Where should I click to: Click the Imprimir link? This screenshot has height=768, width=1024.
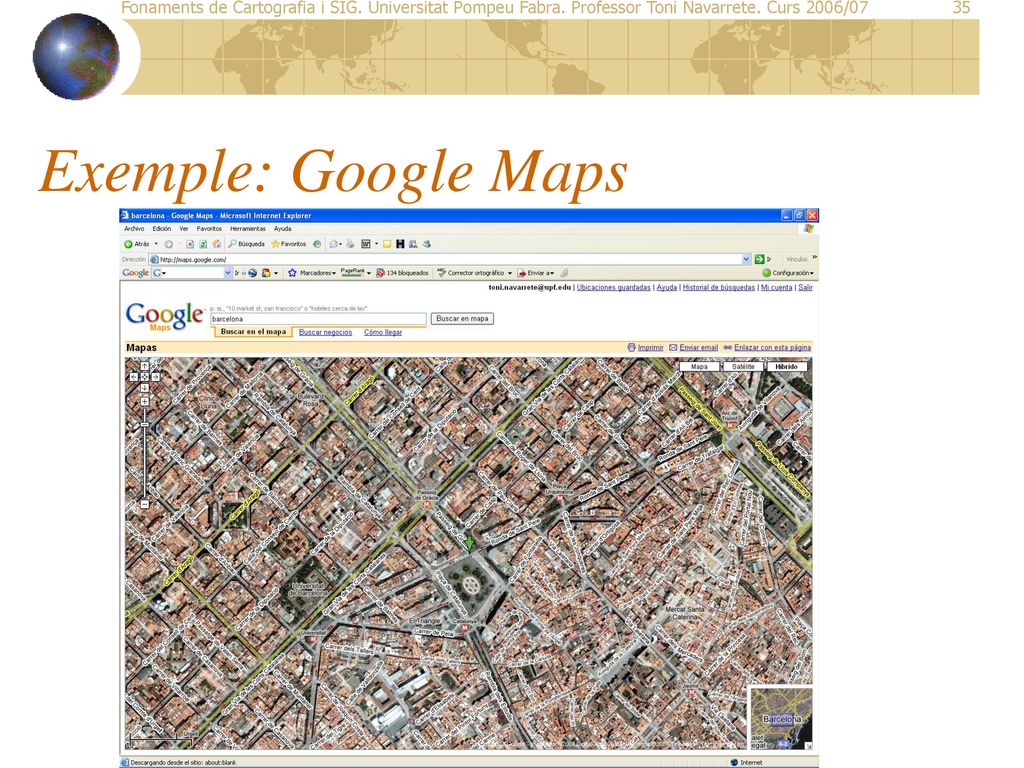[650, 347]
